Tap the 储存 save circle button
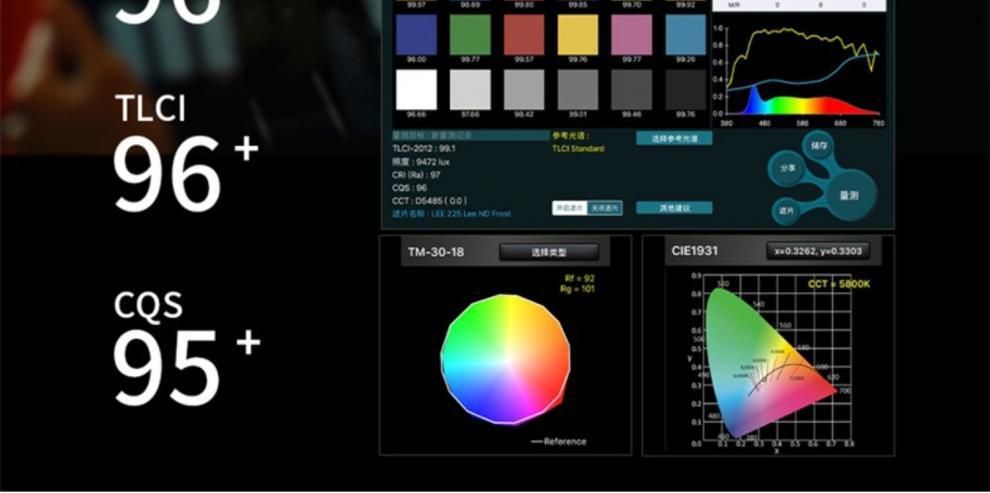Image resolution: width=990 pixels, height=493 pixels. 819,146
